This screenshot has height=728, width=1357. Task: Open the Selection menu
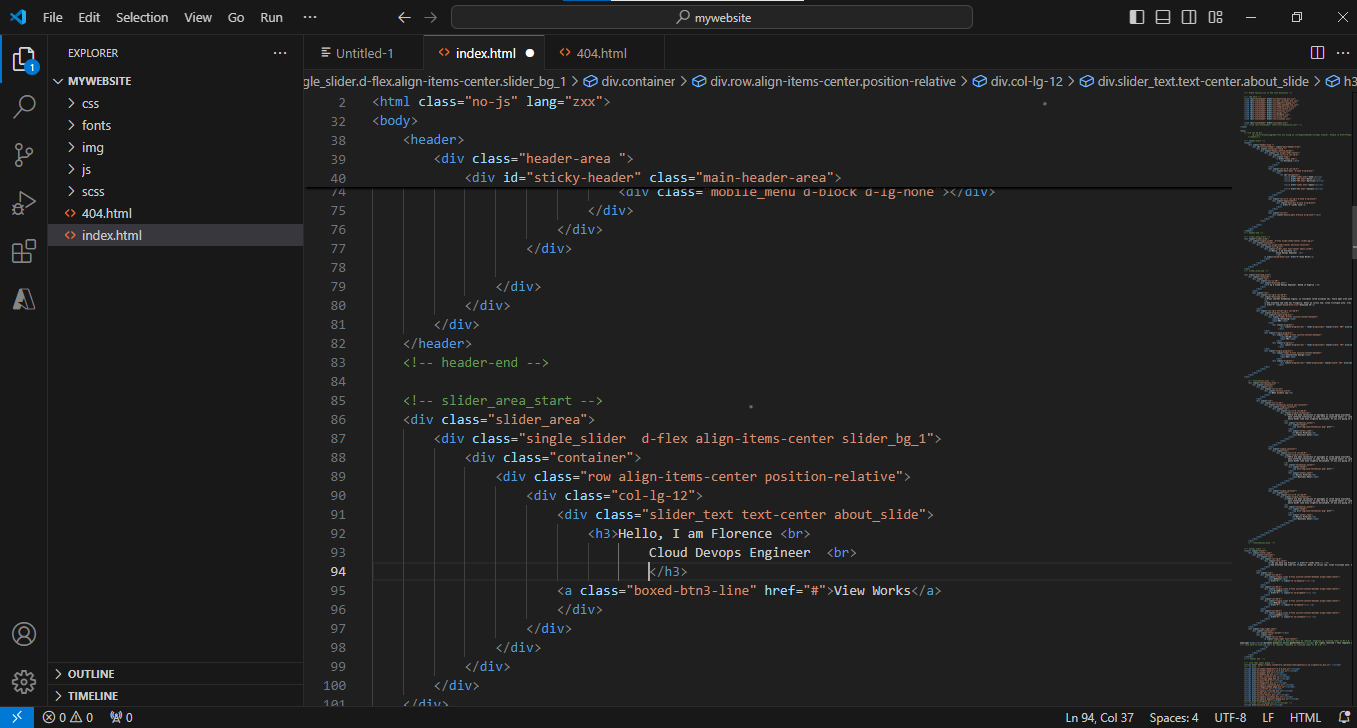142,17
